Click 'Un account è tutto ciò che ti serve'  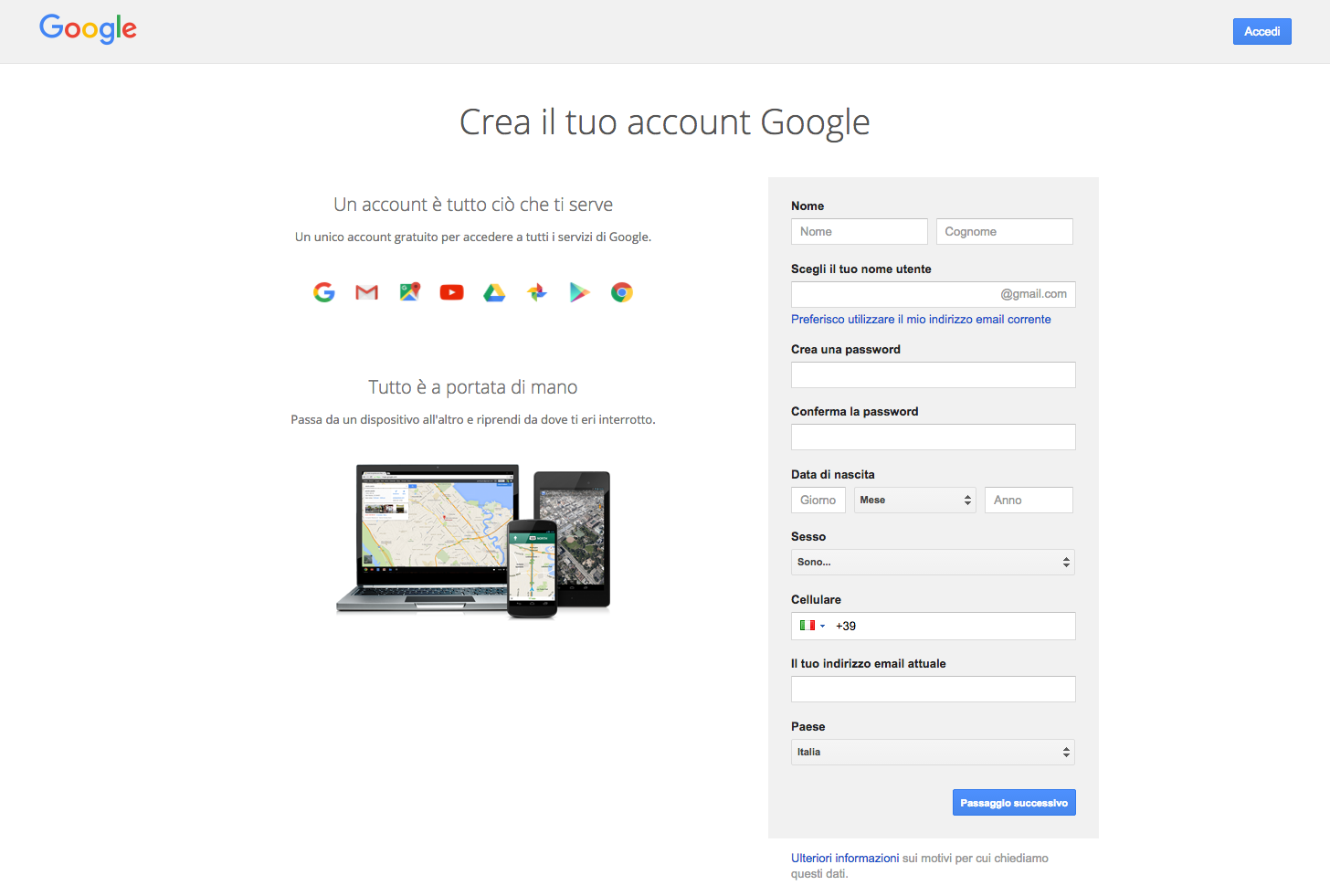click(x=473, y=205)
